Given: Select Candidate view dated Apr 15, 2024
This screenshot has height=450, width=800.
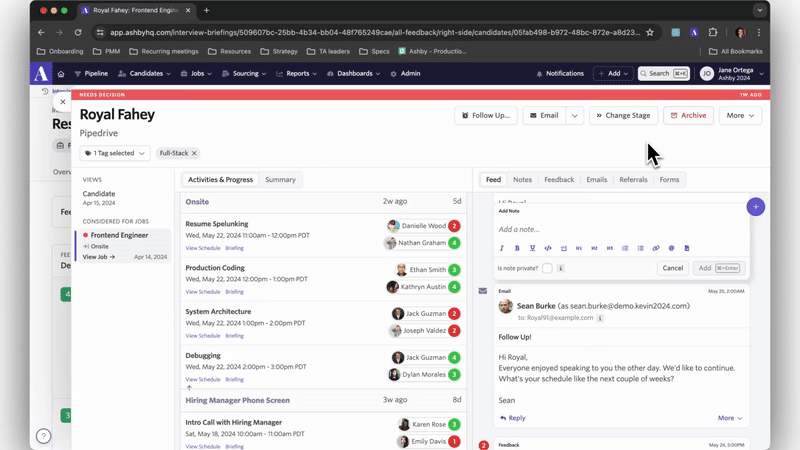Looking at the screenshot, I should [99, 198].
